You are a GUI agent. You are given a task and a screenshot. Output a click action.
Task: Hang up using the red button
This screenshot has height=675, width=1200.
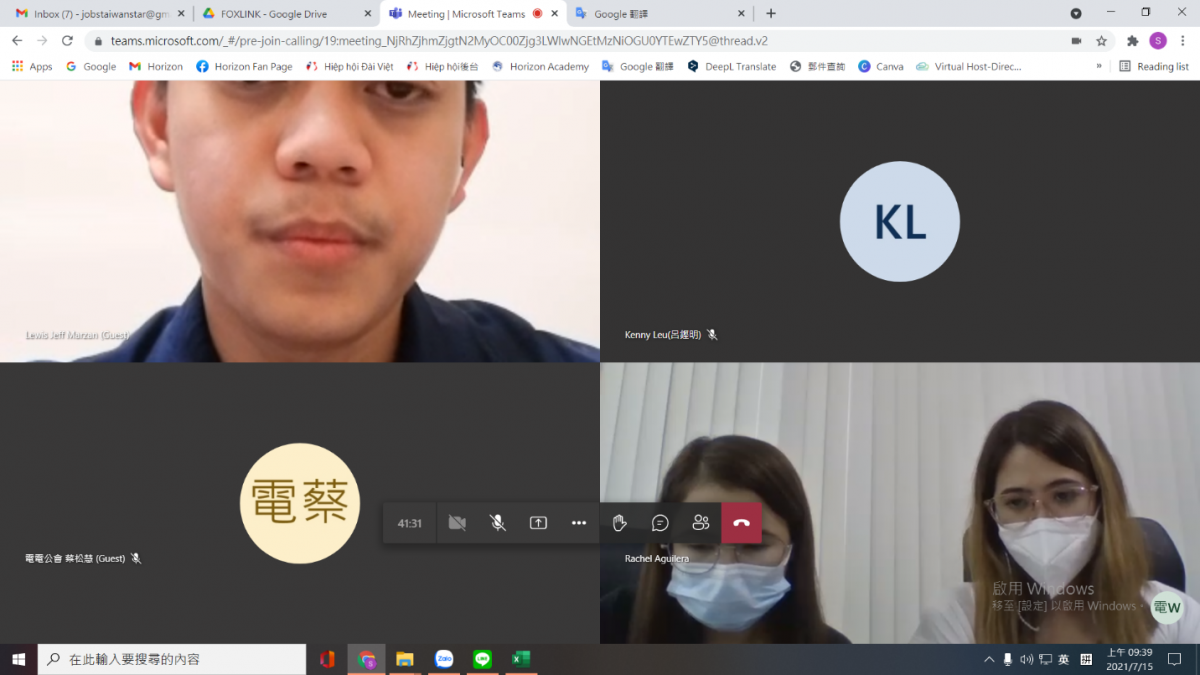pyautogui.click(x=741, y=523)
